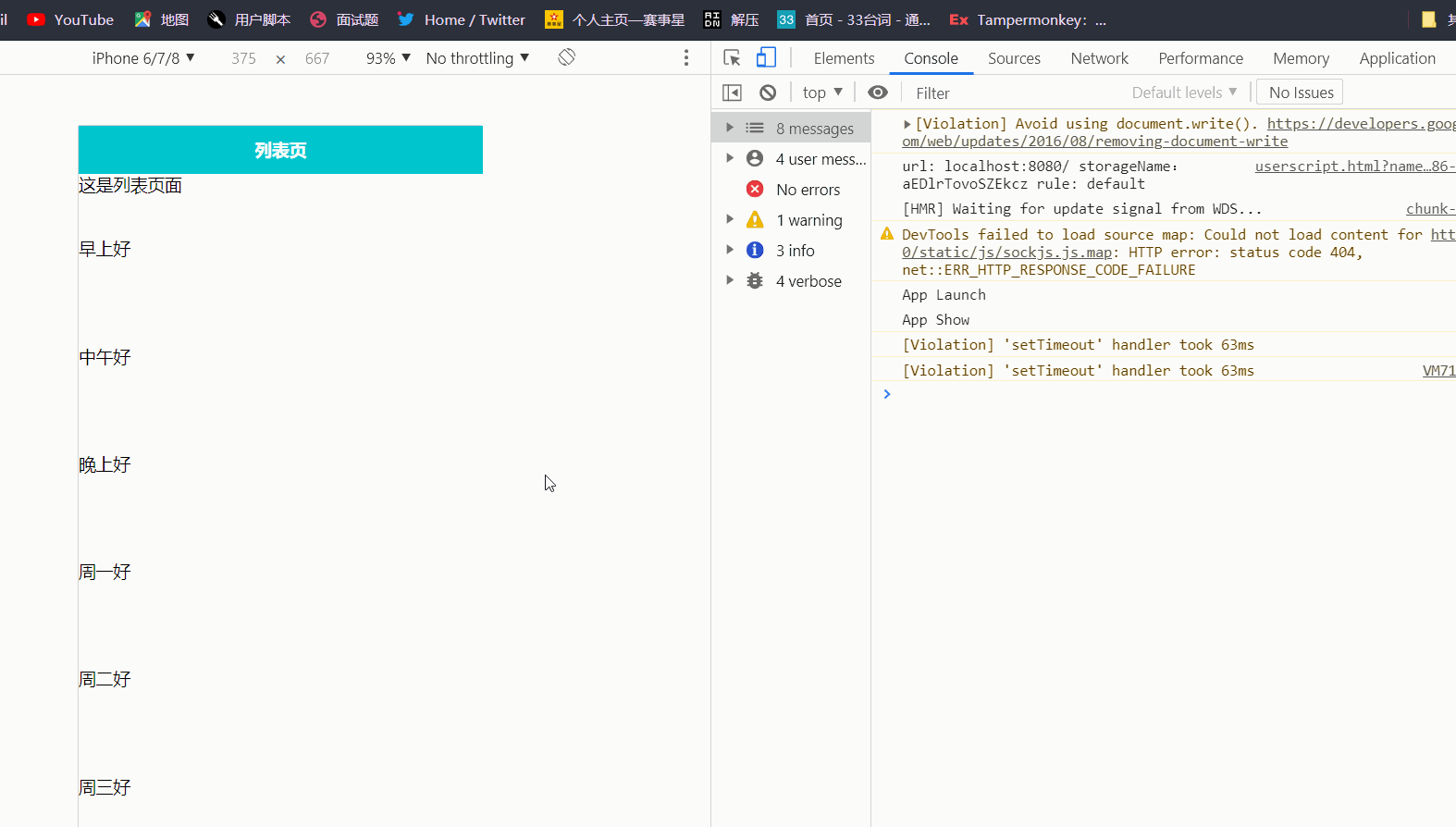The height and width of the screenshot is (827, 1456).
Task: Click the No Issues button
Action: coord(1301,93)
